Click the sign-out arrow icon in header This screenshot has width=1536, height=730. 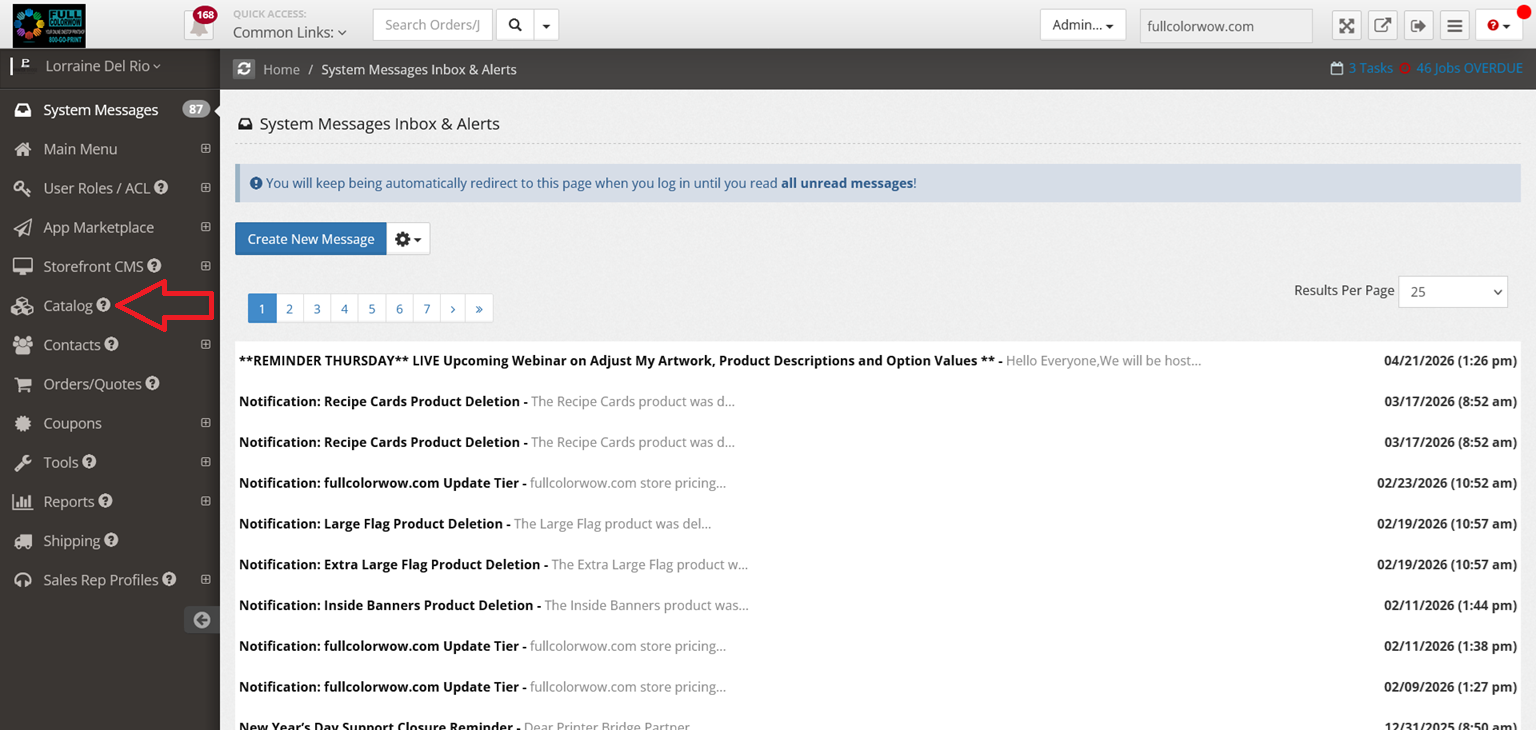(x=1419, y=26)
